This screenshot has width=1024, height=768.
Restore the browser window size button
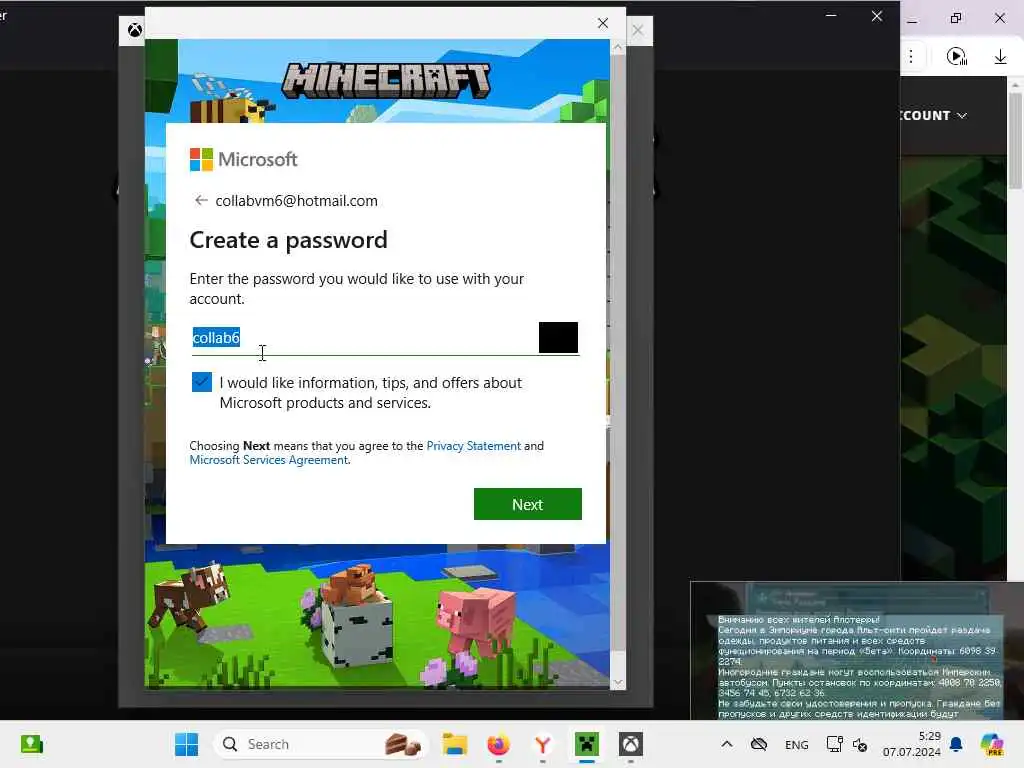(x=956, y=18)
